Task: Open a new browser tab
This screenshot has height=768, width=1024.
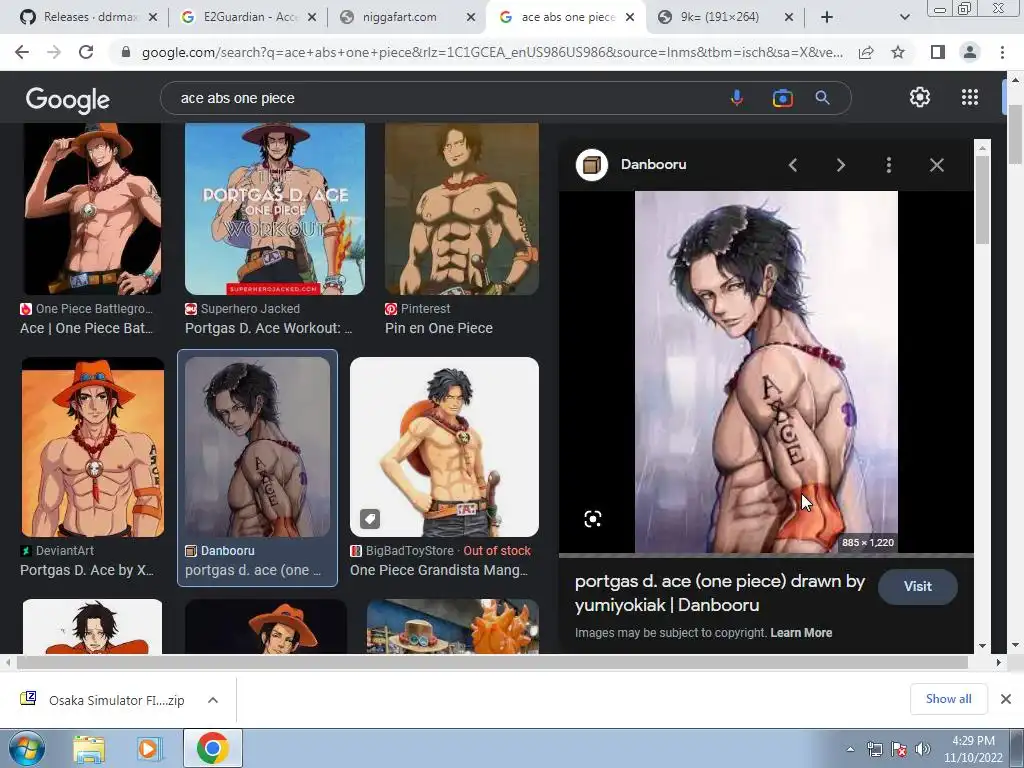Action: coord(827,18)
